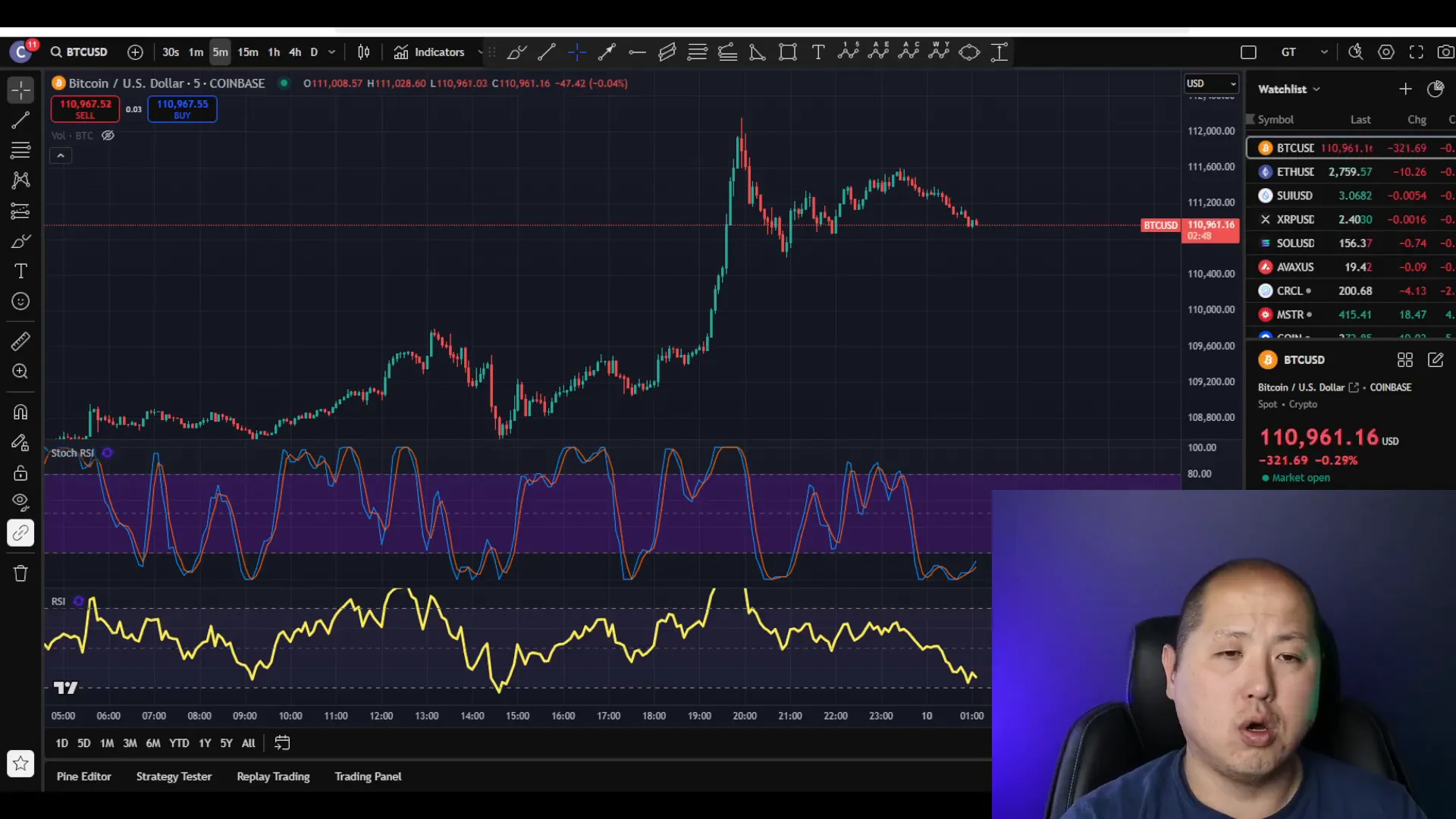Viewport: 1456px width, 819px height.
Task: Open the patterns tool in the left sidebar
Action: point(20,180)
